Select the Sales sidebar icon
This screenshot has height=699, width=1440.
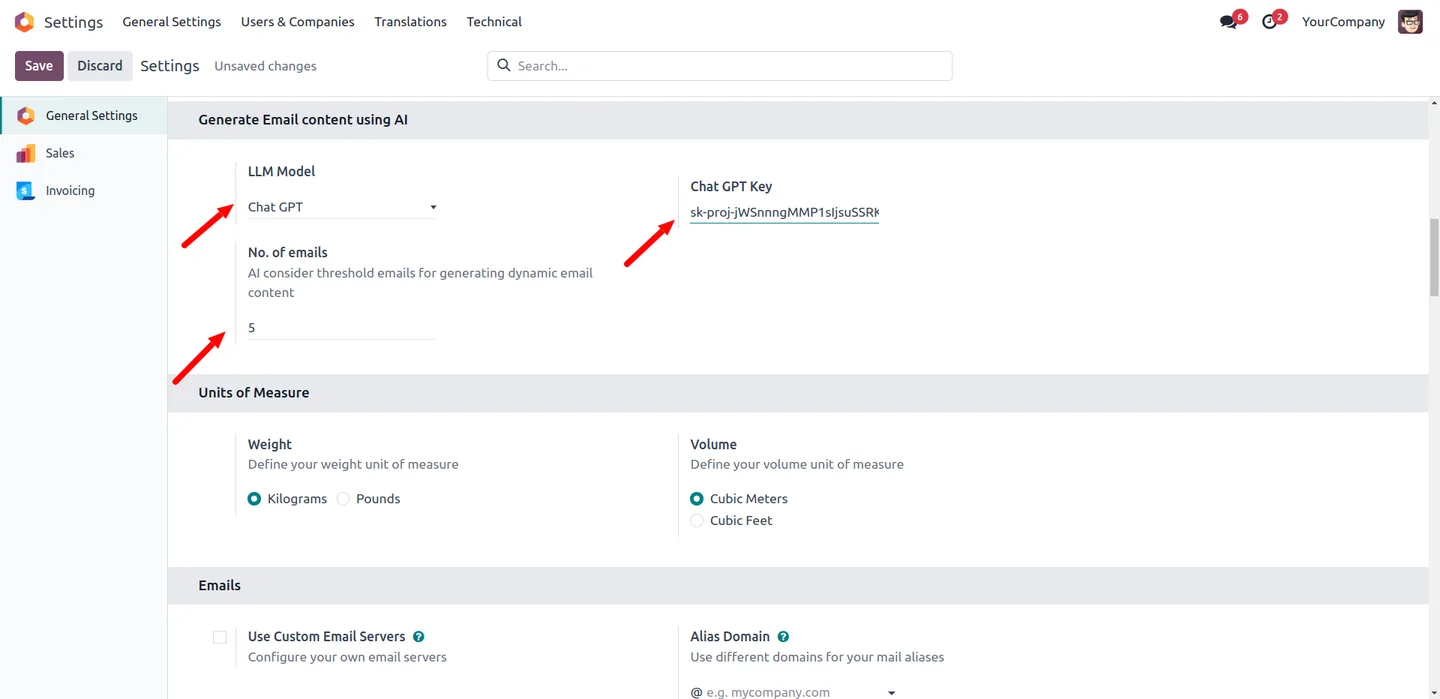click(x=26, y=153)
